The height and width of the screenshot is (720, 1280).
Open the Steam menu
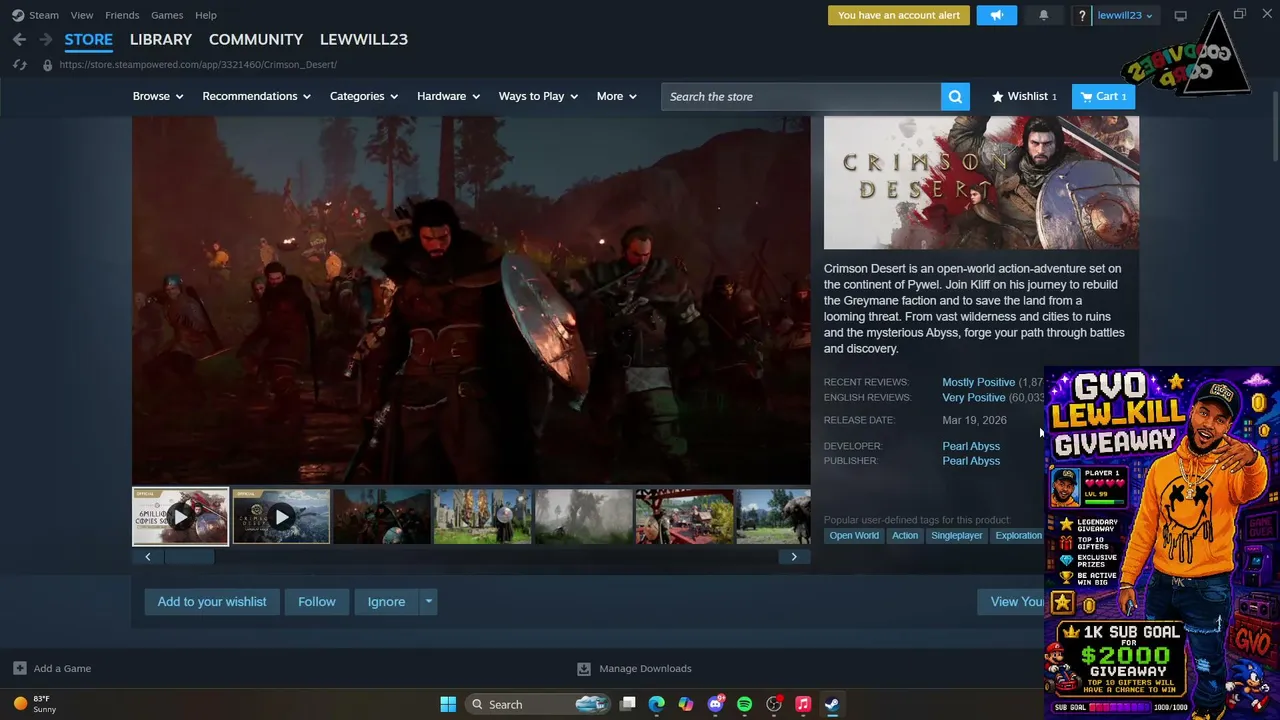pyautogui.click(x=44, y=15)
